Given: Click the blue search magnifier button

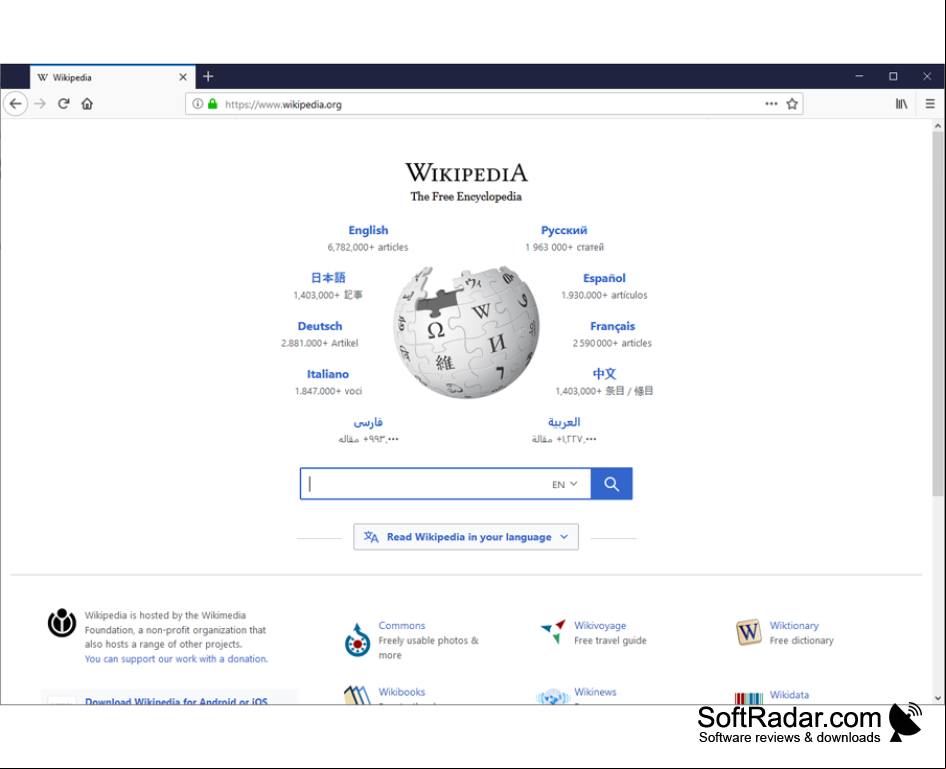Looking at the screenshot, I should tap(611, 484).
